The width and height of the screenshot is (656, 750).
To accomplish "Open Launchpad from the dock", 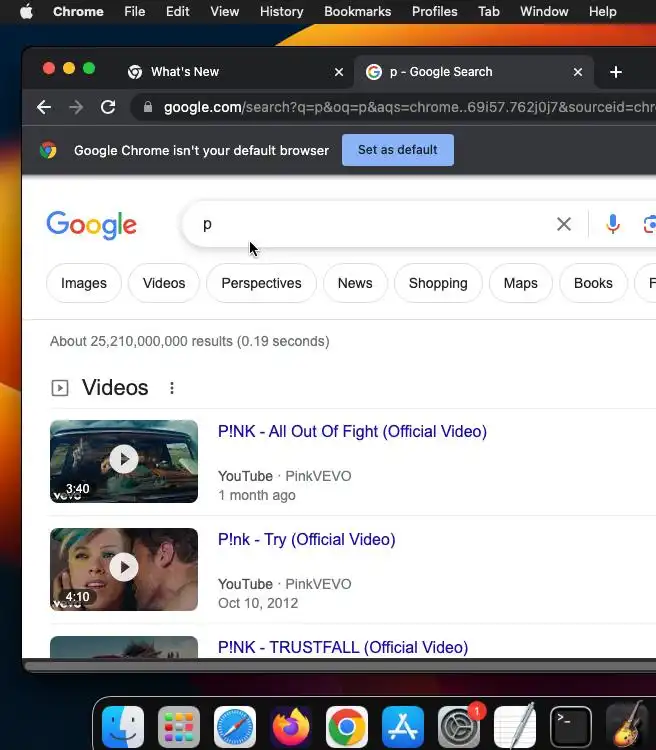I will tap(179, 727).
